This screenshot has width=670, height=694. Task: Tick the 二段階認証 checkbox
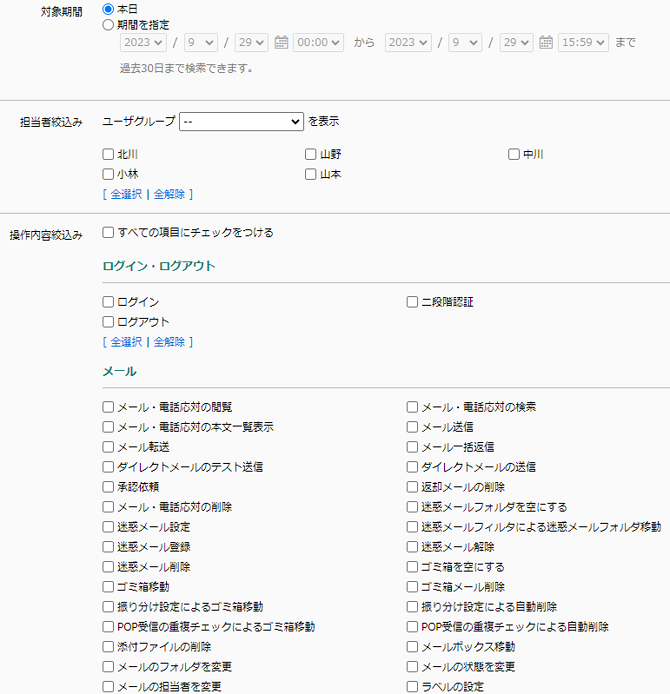pyautogui.click(x=412, y=302)
